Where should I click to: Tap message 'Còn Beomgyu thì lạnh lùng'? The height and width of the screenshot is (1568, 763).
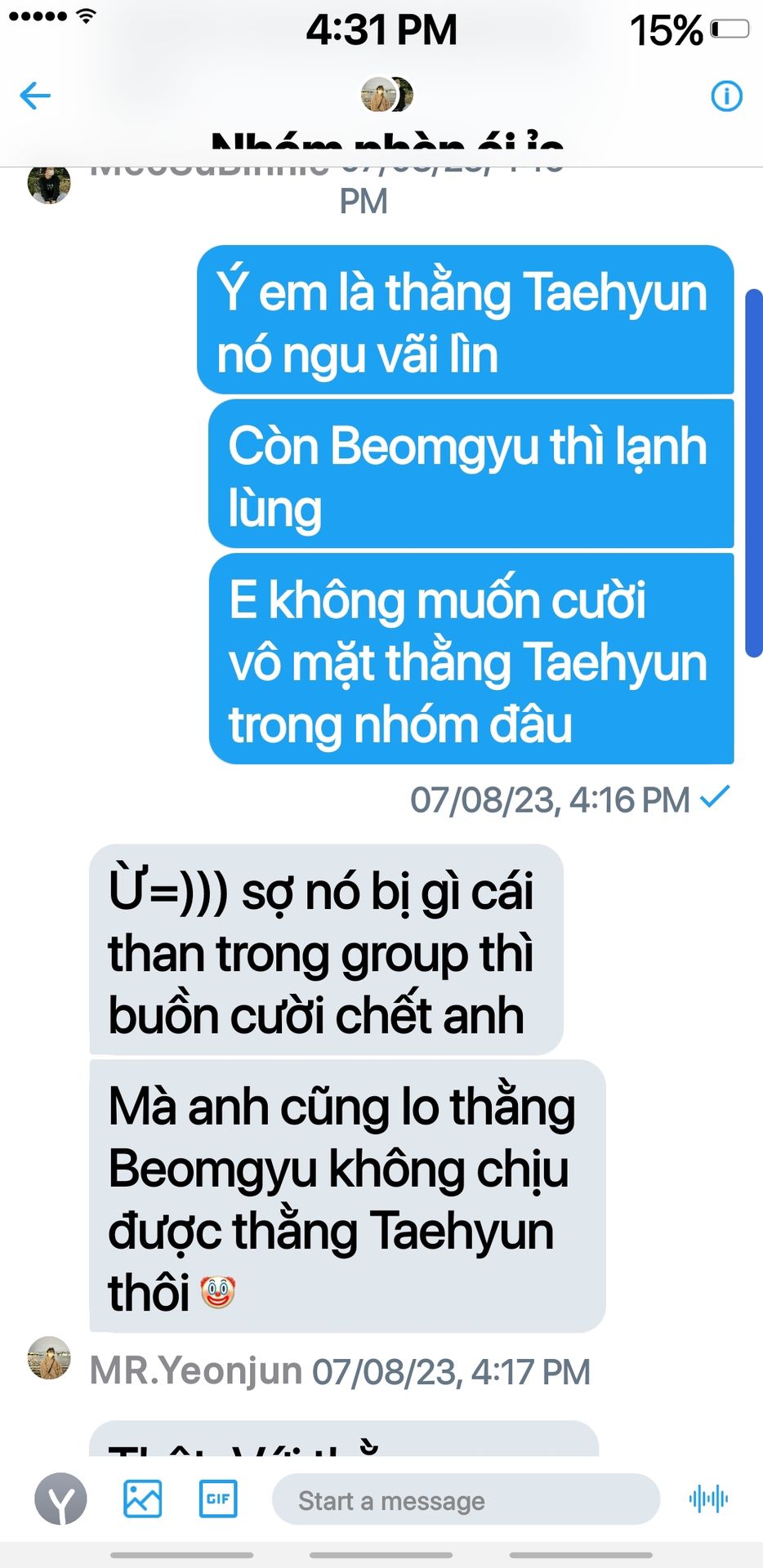point(471,474)
